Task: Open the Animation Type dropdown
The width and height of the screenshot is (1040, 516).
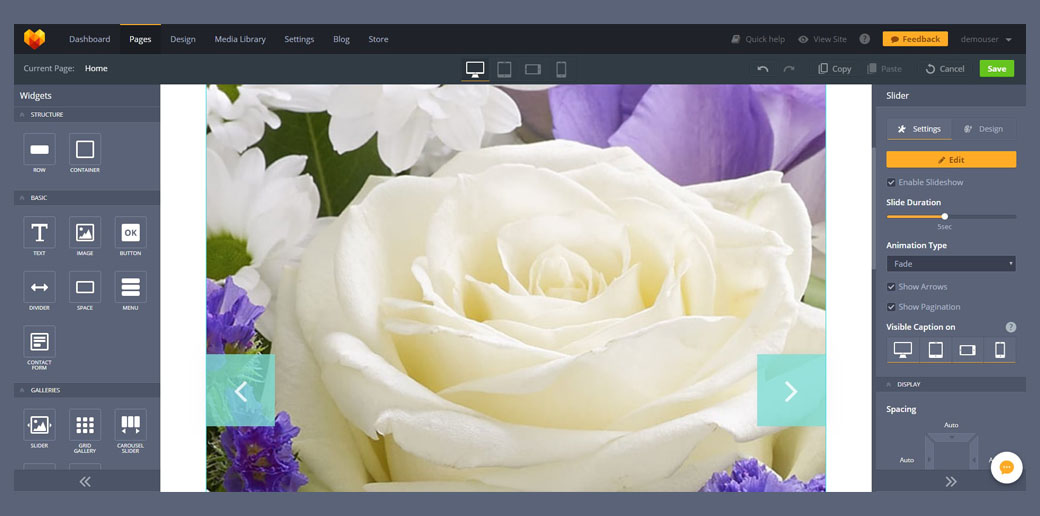Action: pyautogui.click(x=950, y=264)
